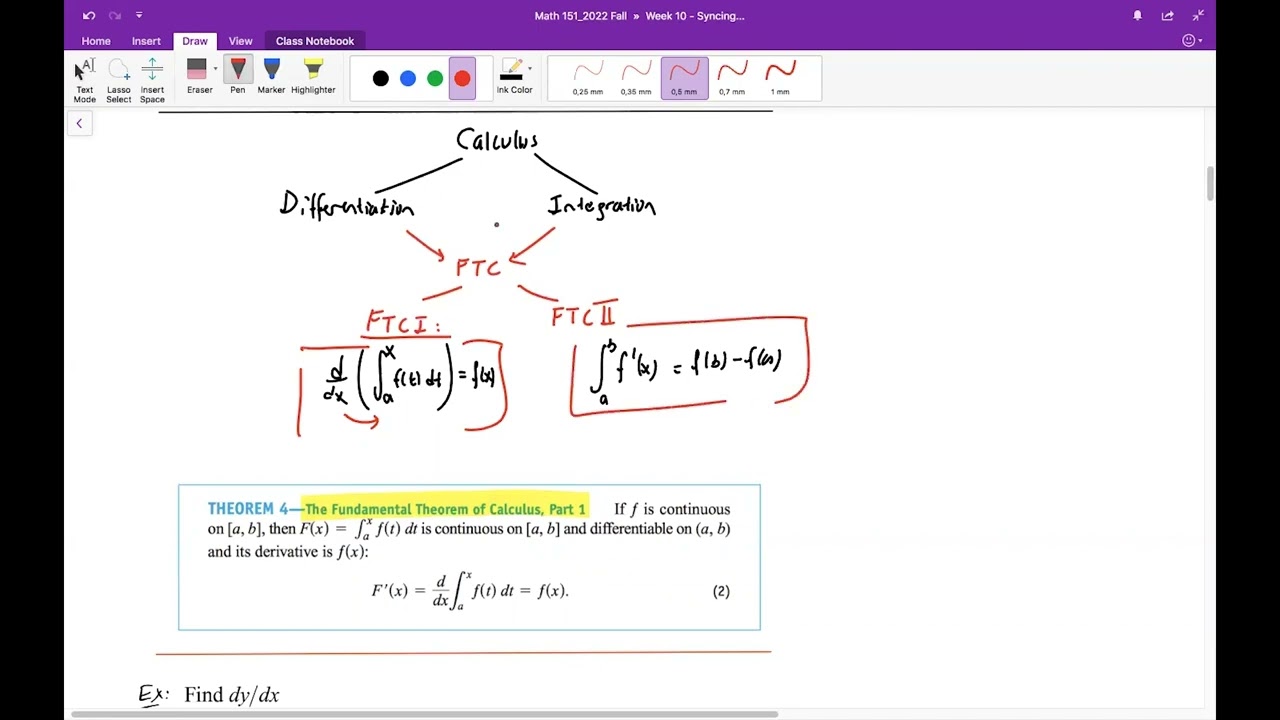
Task: Select the Draw ribbon tab
Action: tap(195, 41)
